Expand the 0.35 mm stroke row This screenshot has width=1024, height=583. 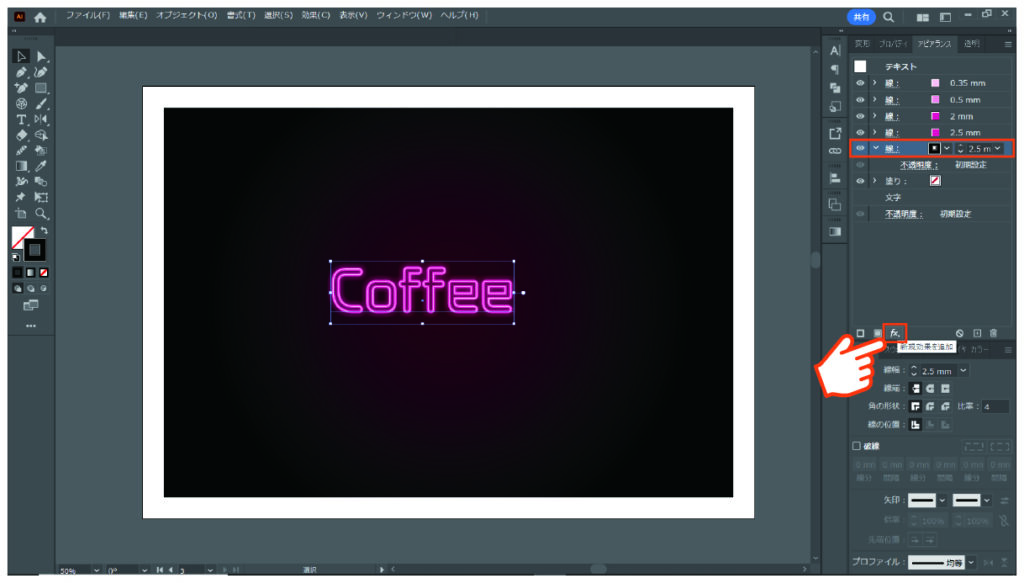click(x=874, y=83)
